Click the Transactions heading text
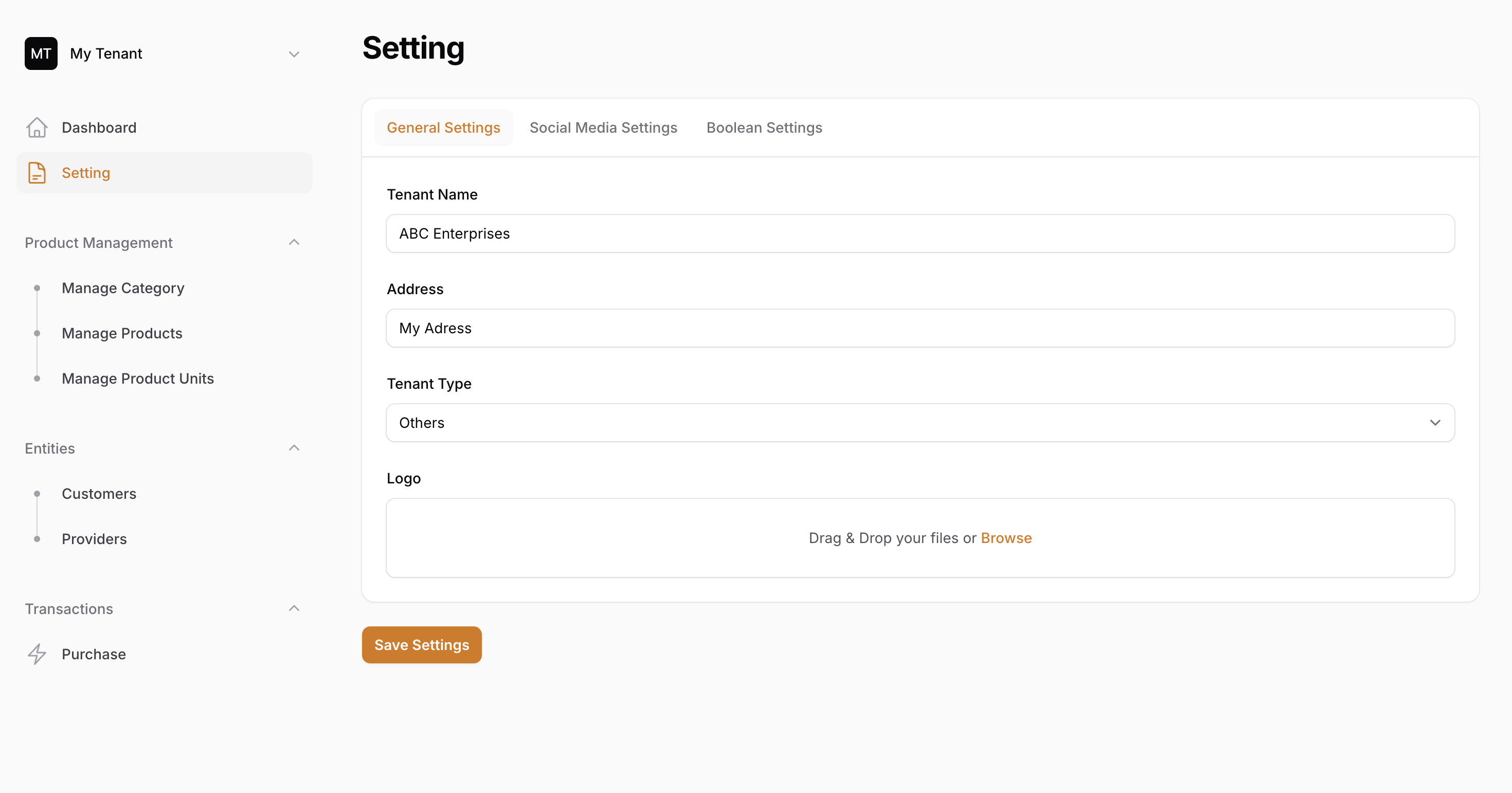Screen dimensions: 1512x793 [x=69, y=609]
